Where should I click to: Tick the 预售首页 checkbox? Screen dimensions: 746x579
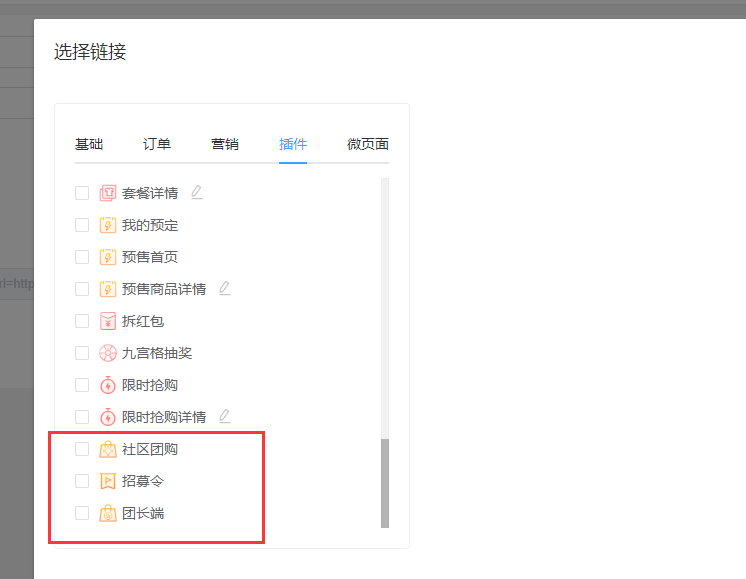[x=82, y=257]
